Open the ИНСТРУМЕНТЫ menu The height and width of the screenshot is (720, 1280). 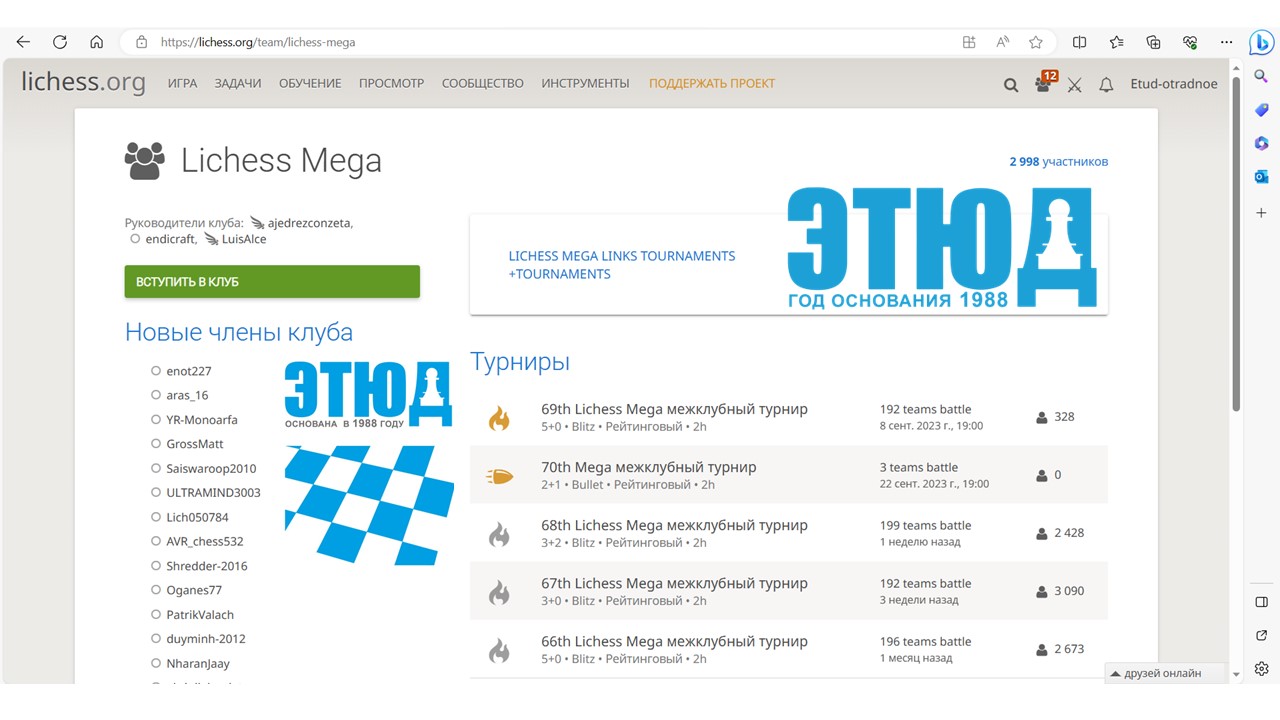coord(585,84)
